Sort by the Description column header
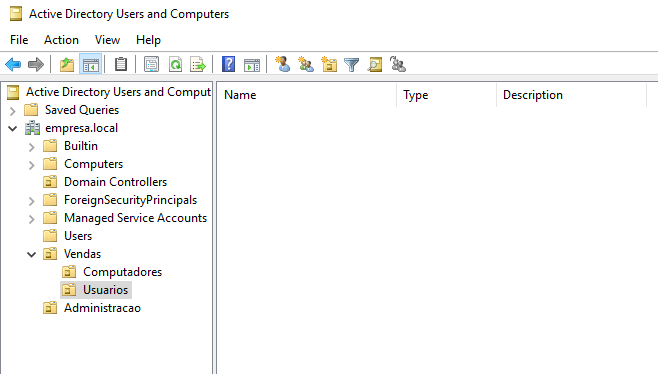 tap(571, 95)
